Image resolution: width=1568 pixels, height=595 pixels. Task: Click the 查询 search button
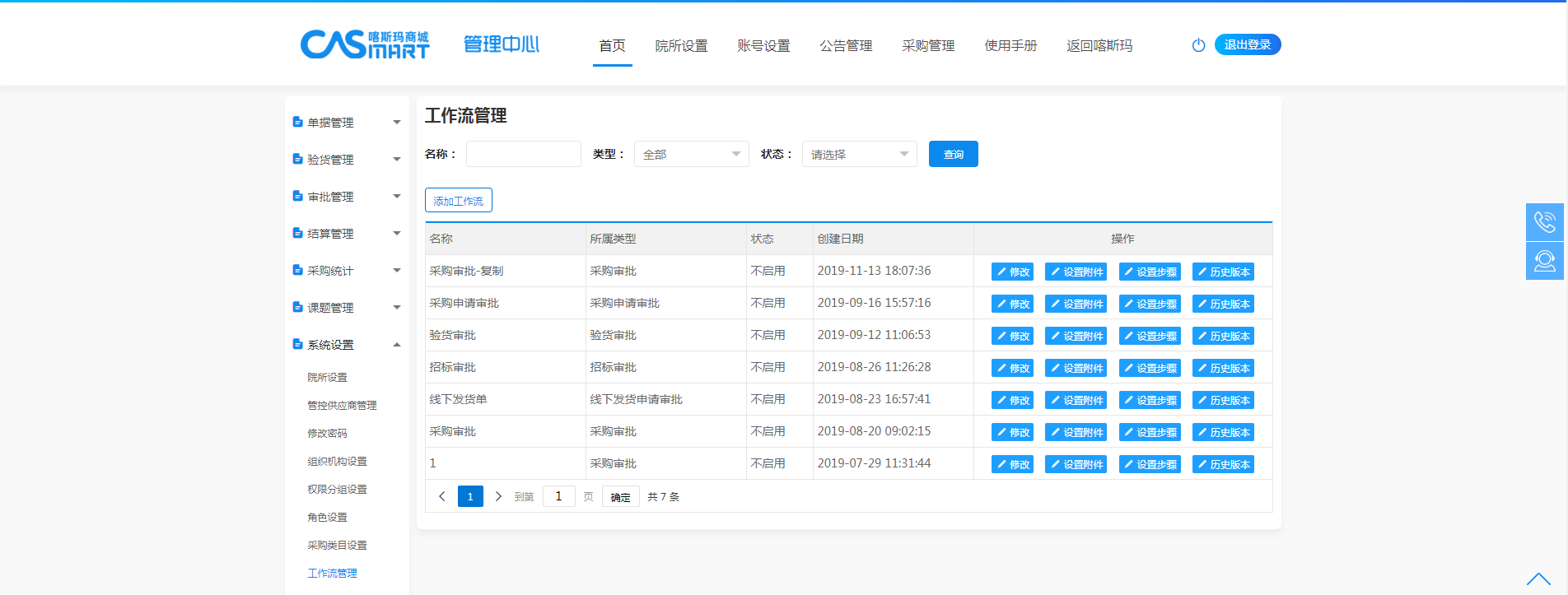[x=953, y=154]
